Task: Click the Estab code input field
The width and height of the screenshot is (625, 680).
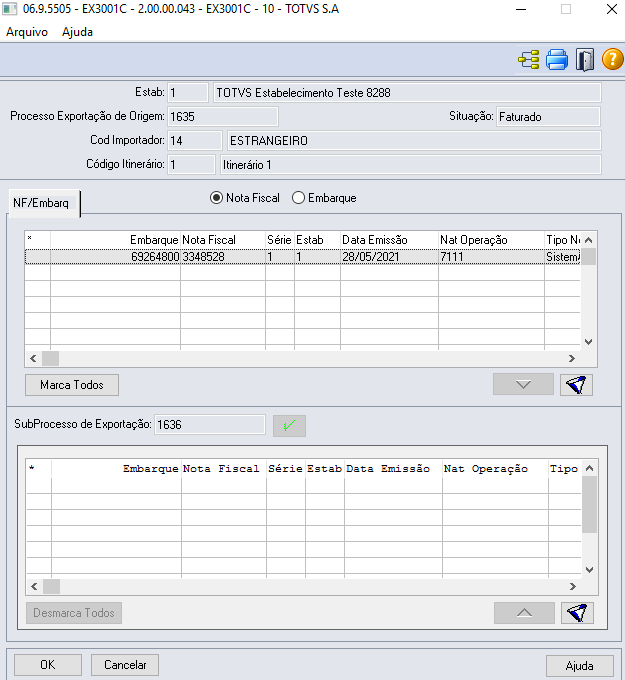Action: tap(188, 93)
